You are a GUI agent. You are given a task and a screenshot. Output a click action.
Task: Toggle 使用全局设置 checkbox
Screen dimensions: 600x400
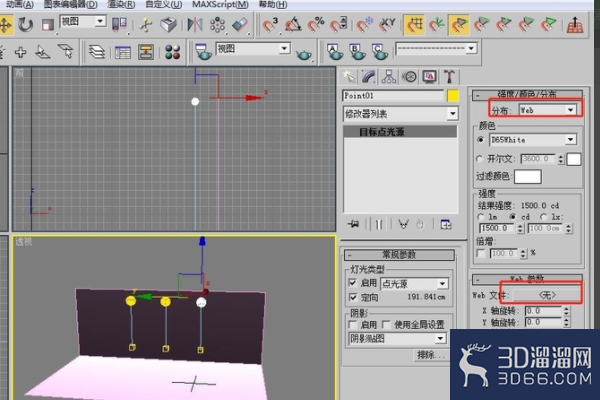pyautogui.click(x=386, y=325)
